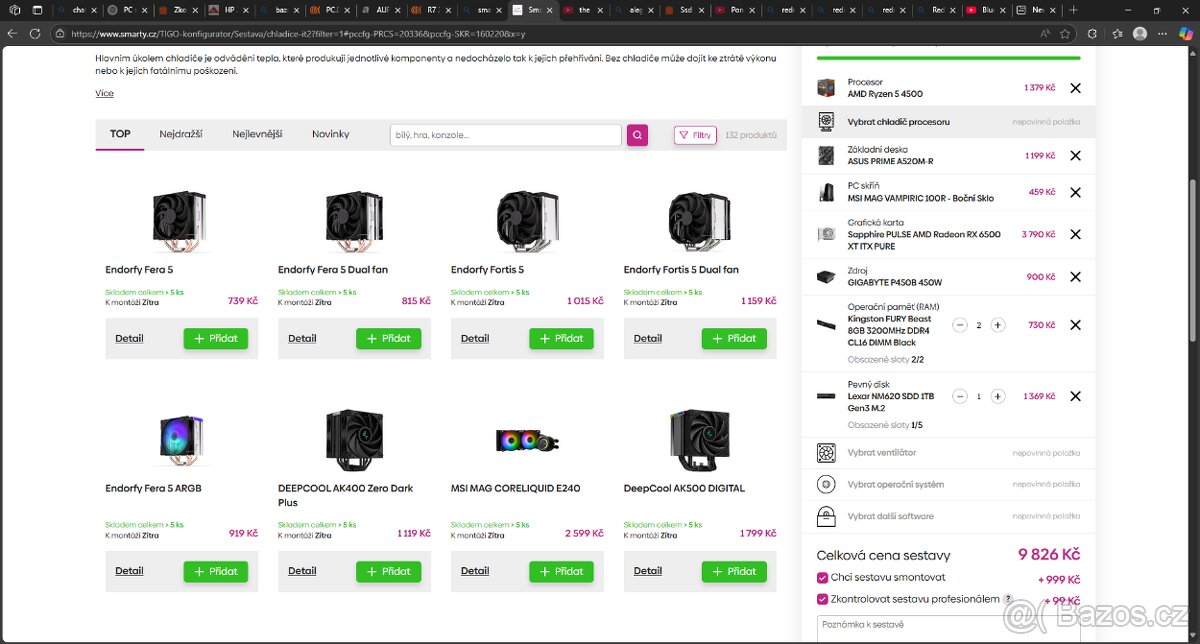Viewport: 1200px width, 644px height.
Task: Open the Endorfy Fera 5 ARGB product image
Action: pos(182,440)
